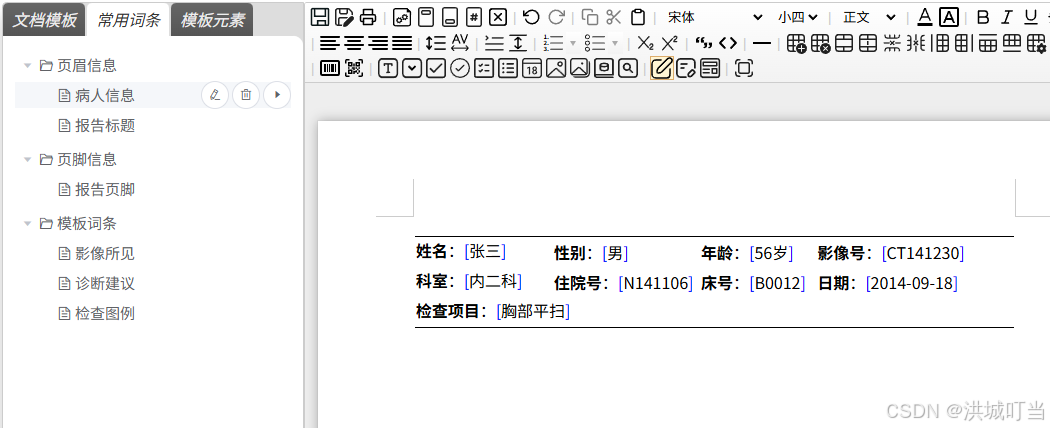Insert a text field element (T icon)

pos(388,68)
